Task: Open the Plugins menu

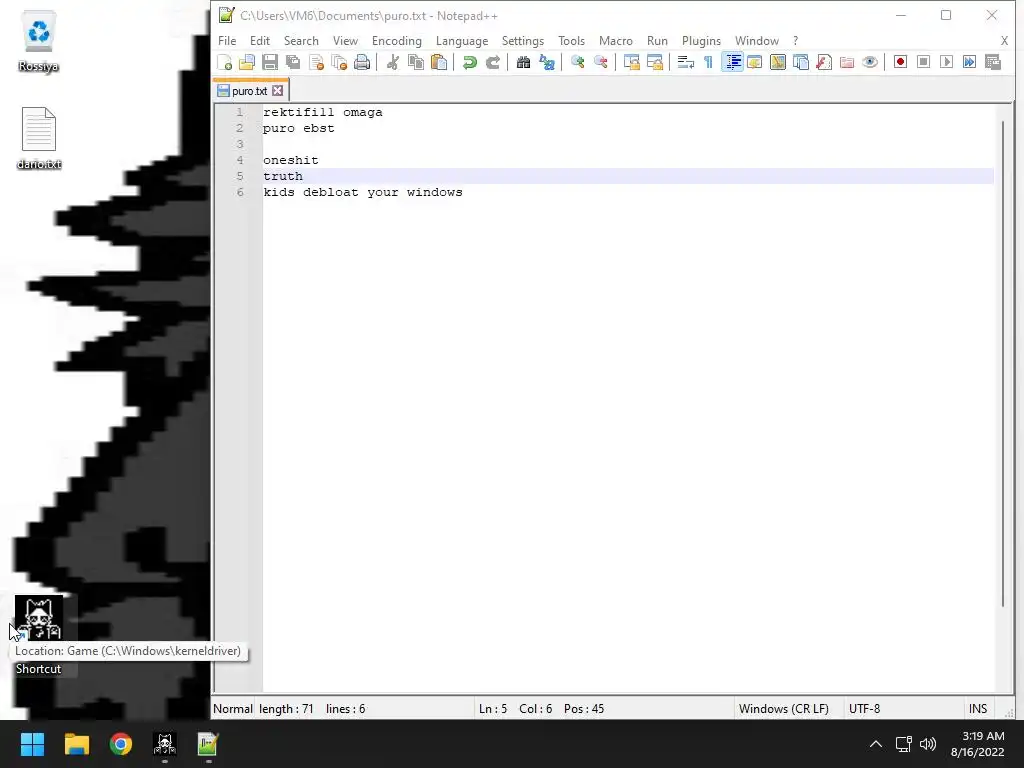Action: pyautogui.click(x=701, y=40)
